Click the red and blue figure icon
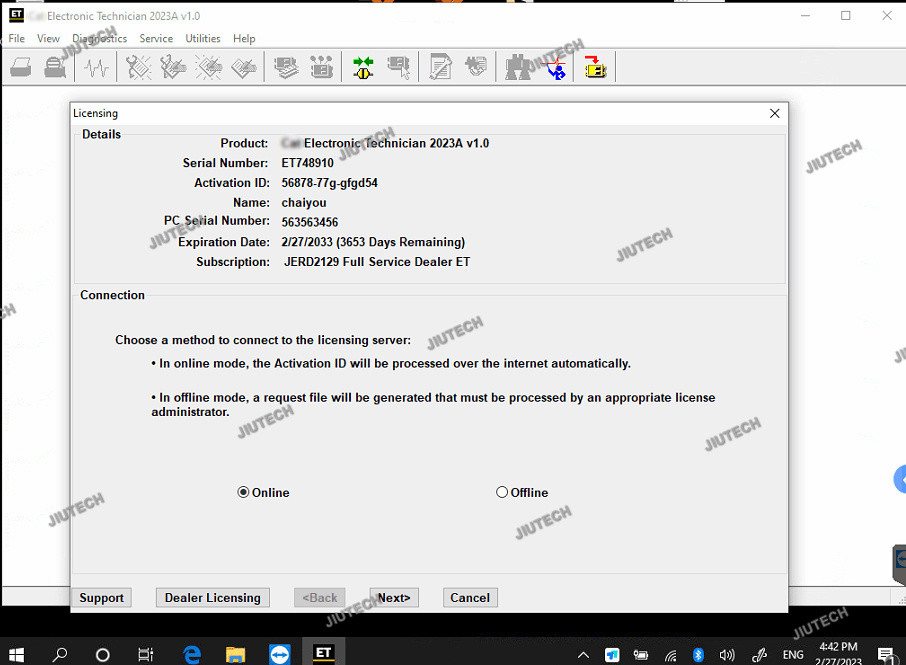 coord(555,68)
